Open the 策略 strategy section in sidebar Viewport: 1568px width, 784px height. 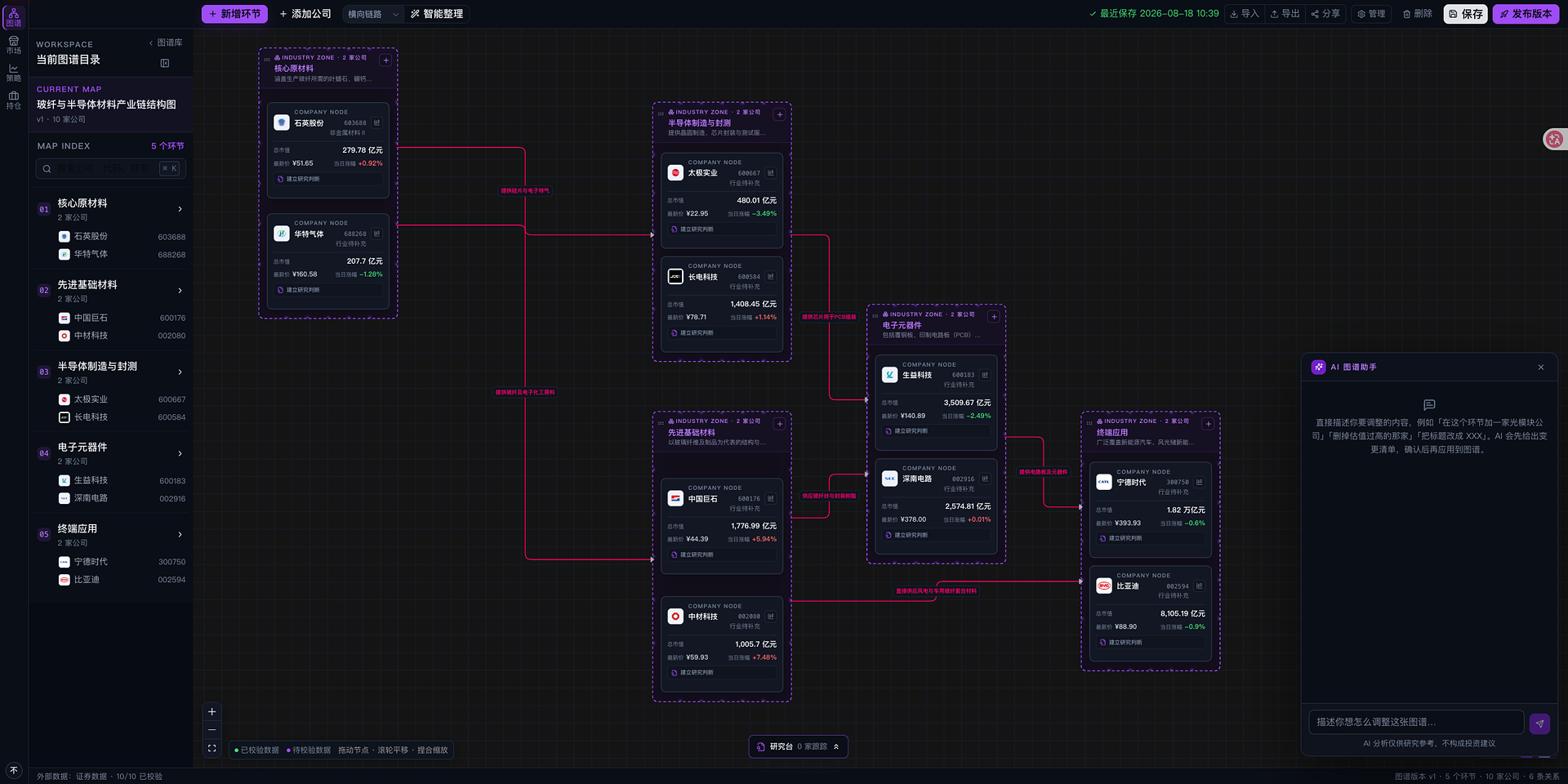[x=14, y=73]
